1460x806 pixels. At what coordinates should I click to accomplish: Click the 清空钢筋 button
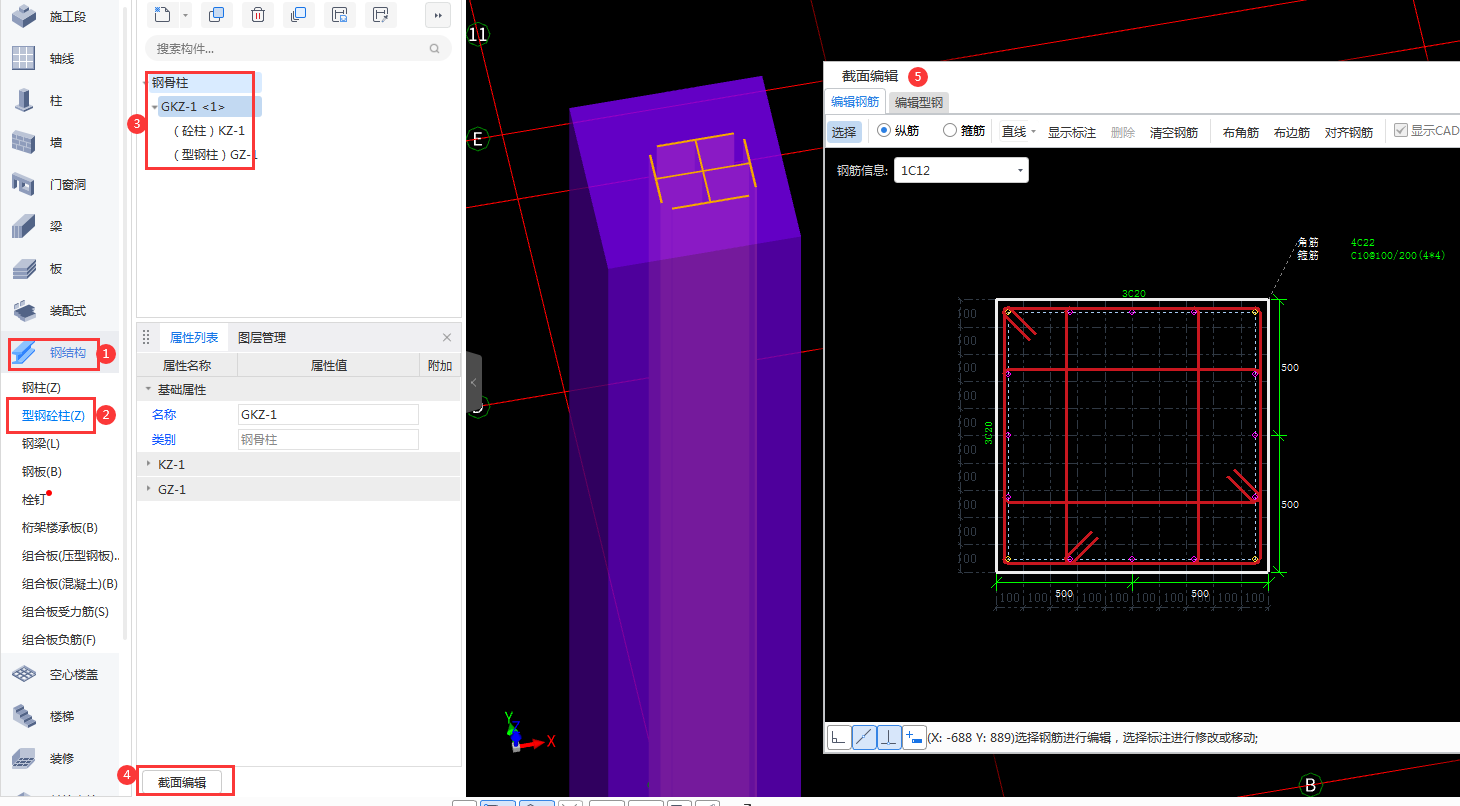1174,132
